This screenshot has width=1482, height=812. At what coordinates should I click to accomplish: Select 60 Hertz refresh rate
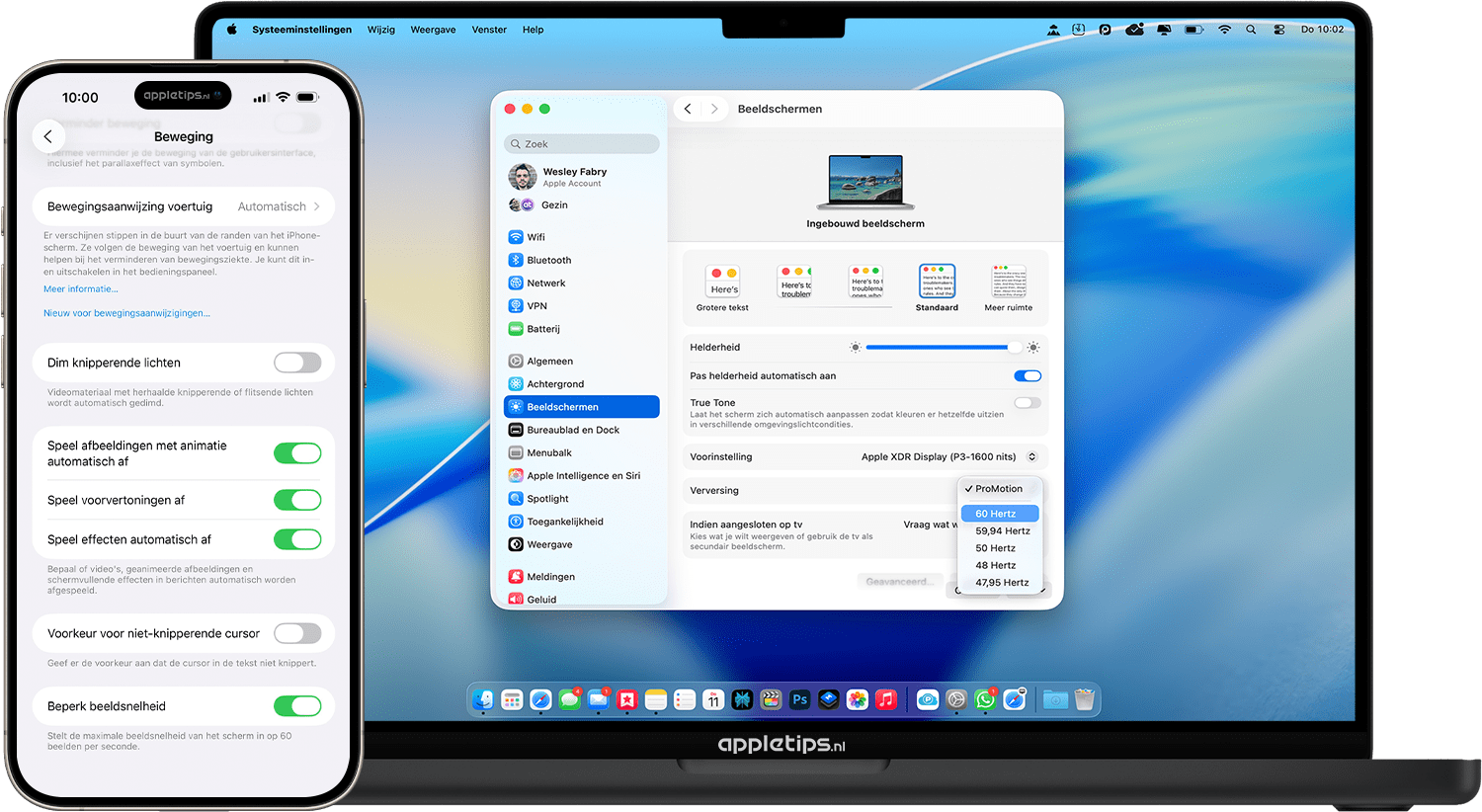click(x=999, y=514)
